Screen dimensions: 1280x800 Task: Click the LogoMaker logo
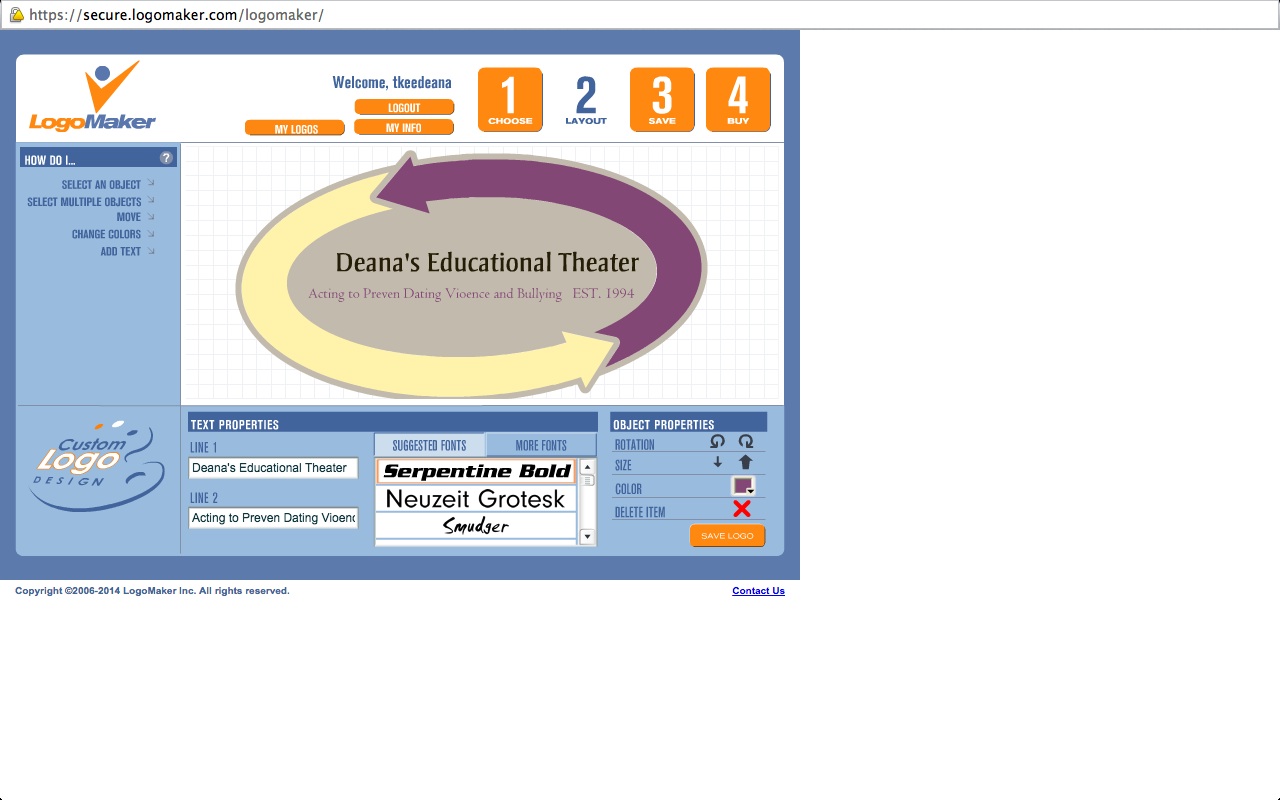pyautogui.click(x=92, y=97)
